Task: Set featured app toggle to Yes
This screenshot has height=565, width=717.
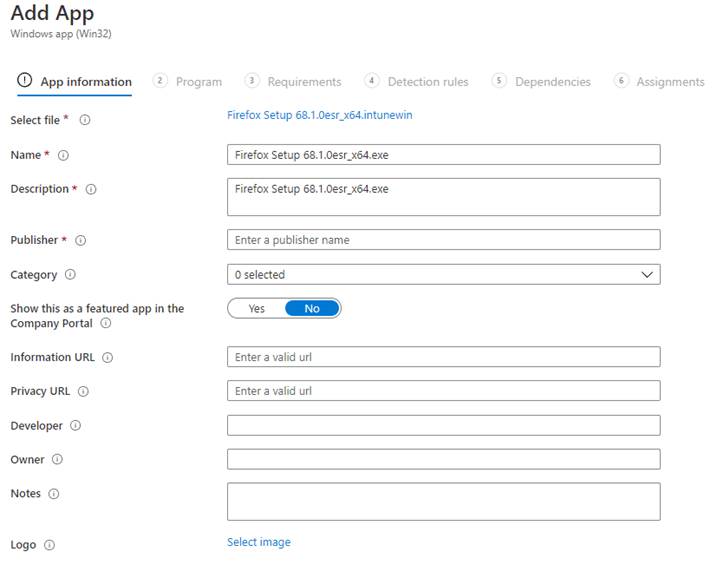Action: 257,309
